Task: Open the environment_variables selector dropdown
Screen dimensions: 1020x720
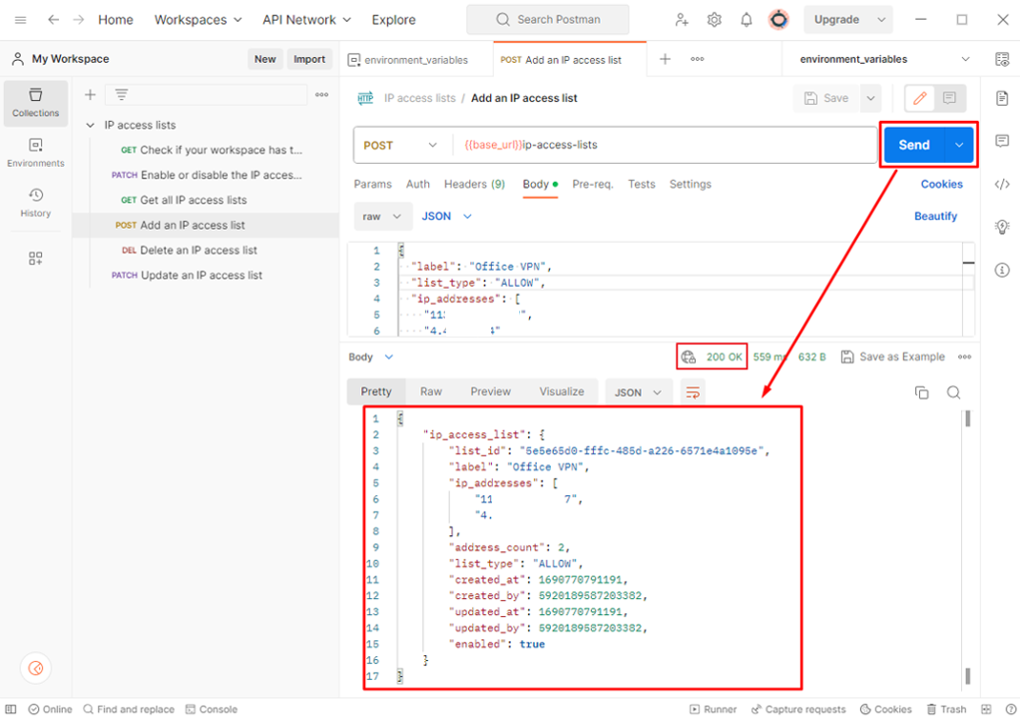Action: point(884,60)
